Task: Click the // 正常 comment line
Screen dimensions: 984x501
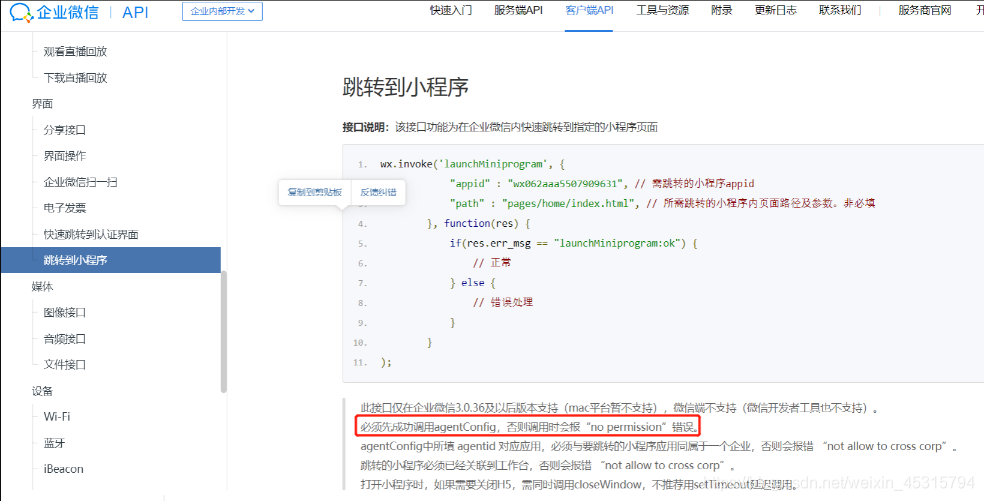Action: point(491,263)
